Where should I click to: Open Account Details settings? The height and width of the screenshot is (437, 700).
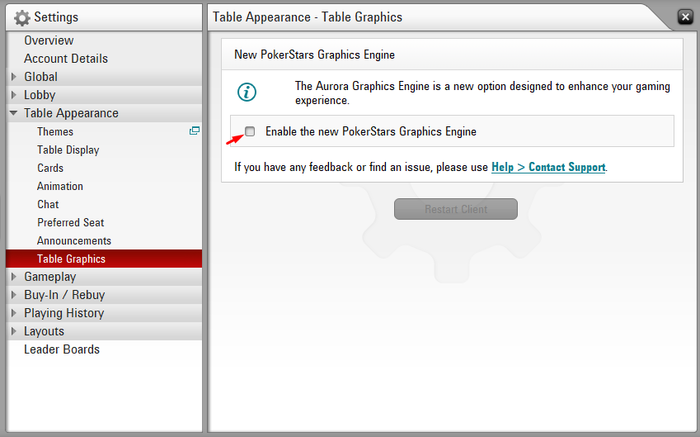click(x=66, y=58)
